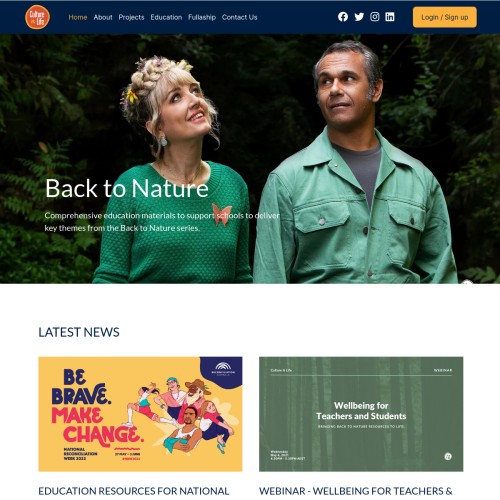500x500 pixels.
Task: Click the hero description about education materials
Action: pos(162,222)
